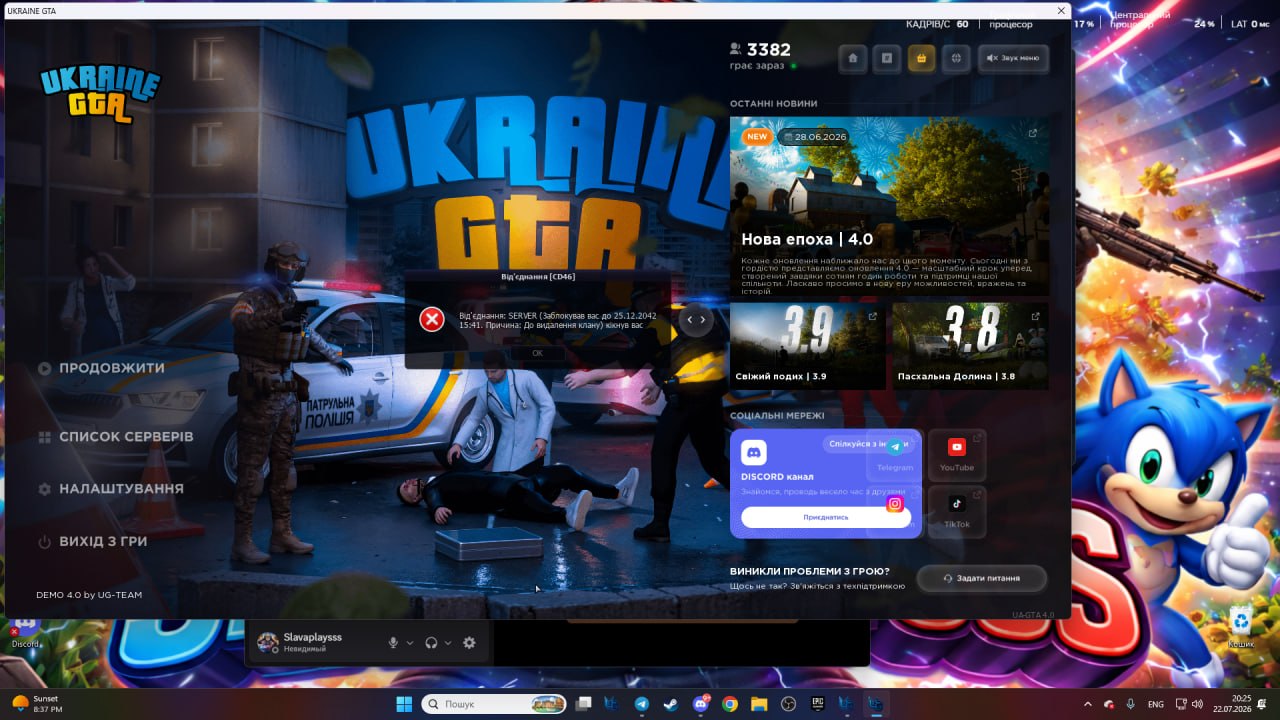Screen dimensions: 1280x720
Task: Click the NEW badge on news
Action: point(757,137)
